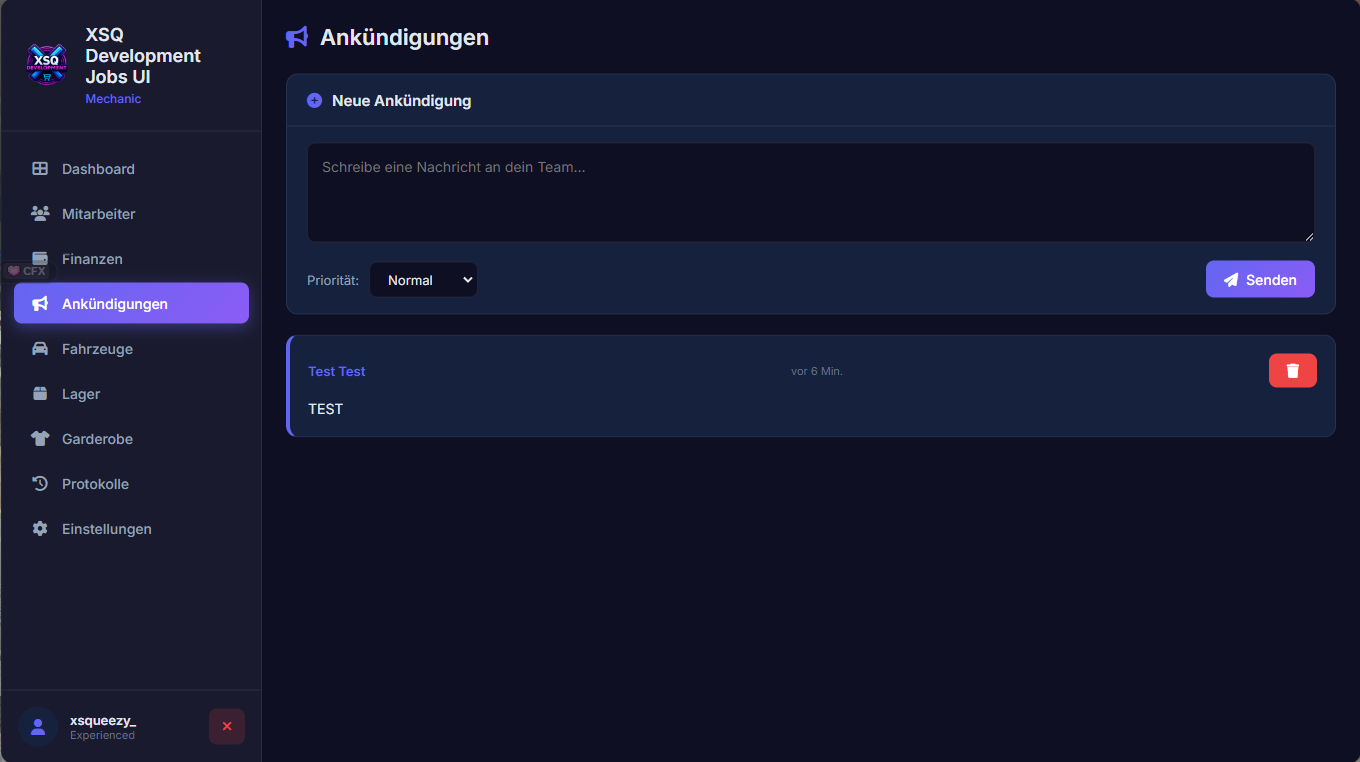Close the panel with the red X button
This screenshot has width=1360, height=762.
pyautogui.click(x=227, y=727)
